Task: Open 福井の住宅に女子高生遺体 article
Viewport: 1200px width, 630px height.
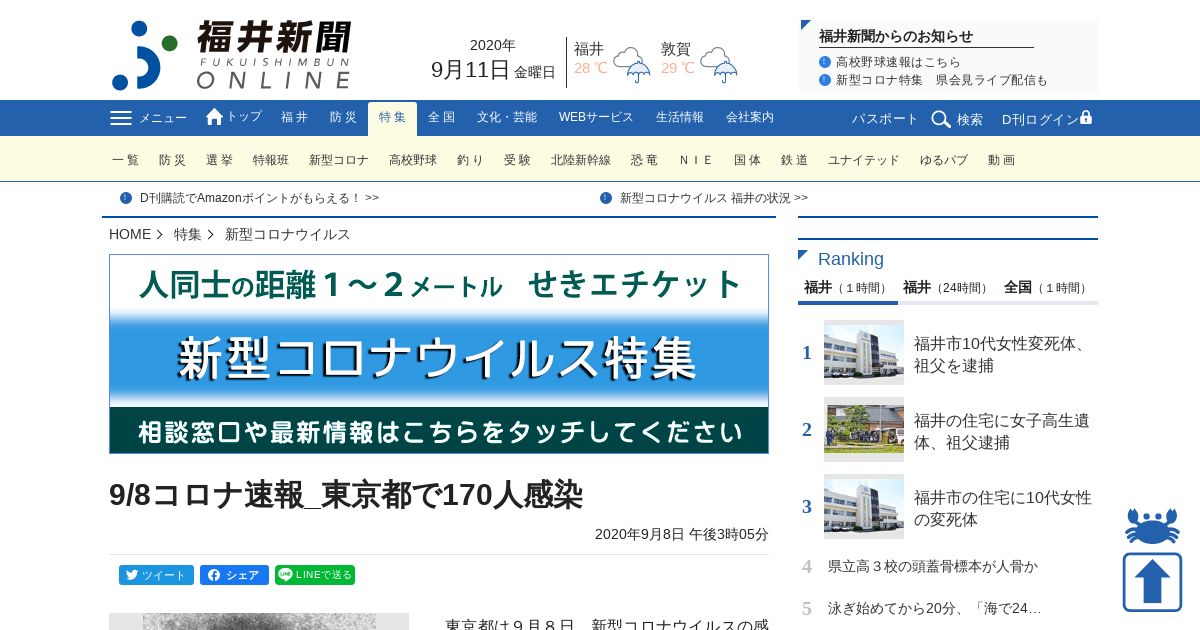Action: pyautogui.click(x=1002, y=431)
